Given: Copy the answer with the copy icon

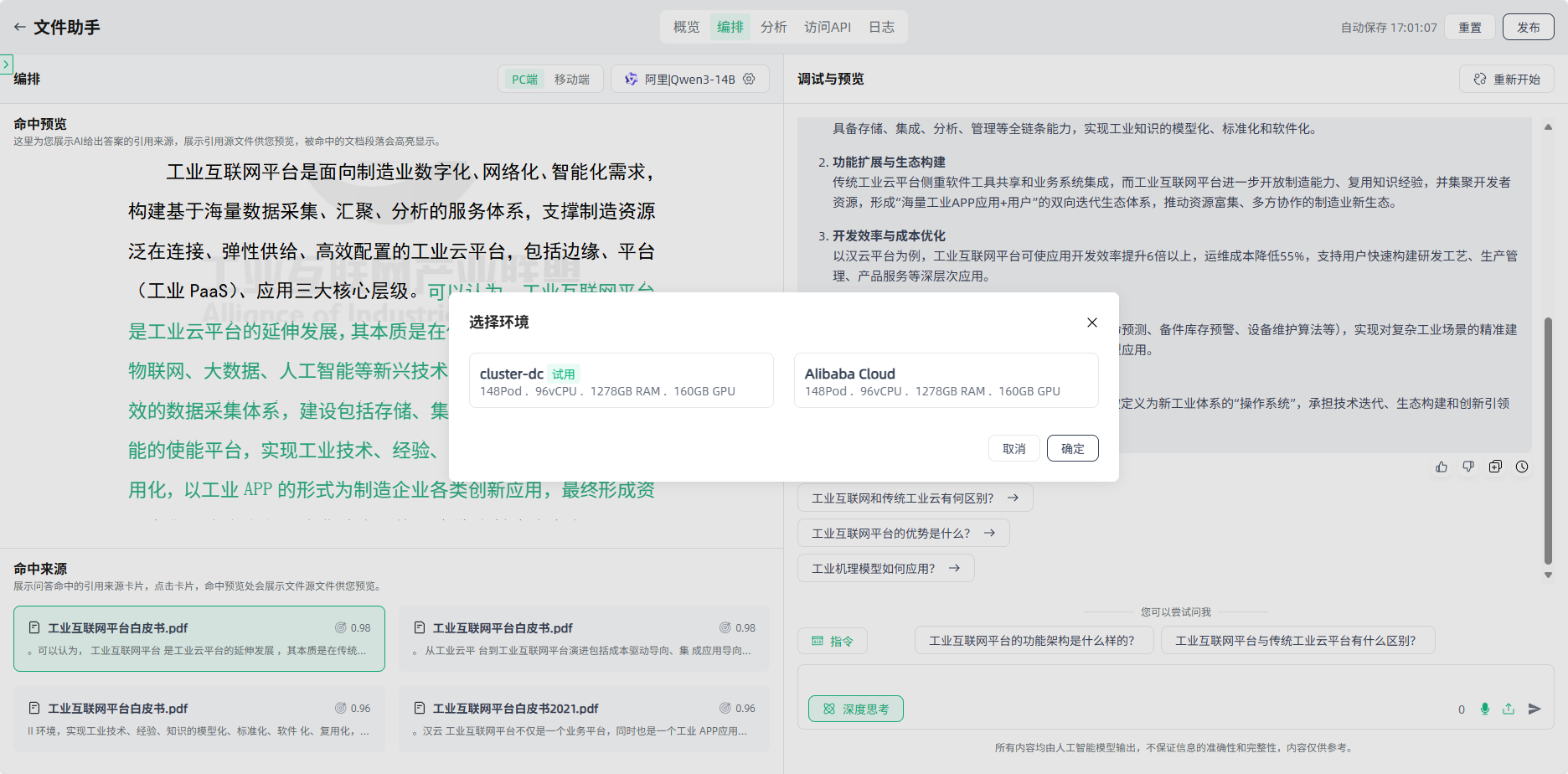Looking at the screenshot, I should pos(1495,467).
